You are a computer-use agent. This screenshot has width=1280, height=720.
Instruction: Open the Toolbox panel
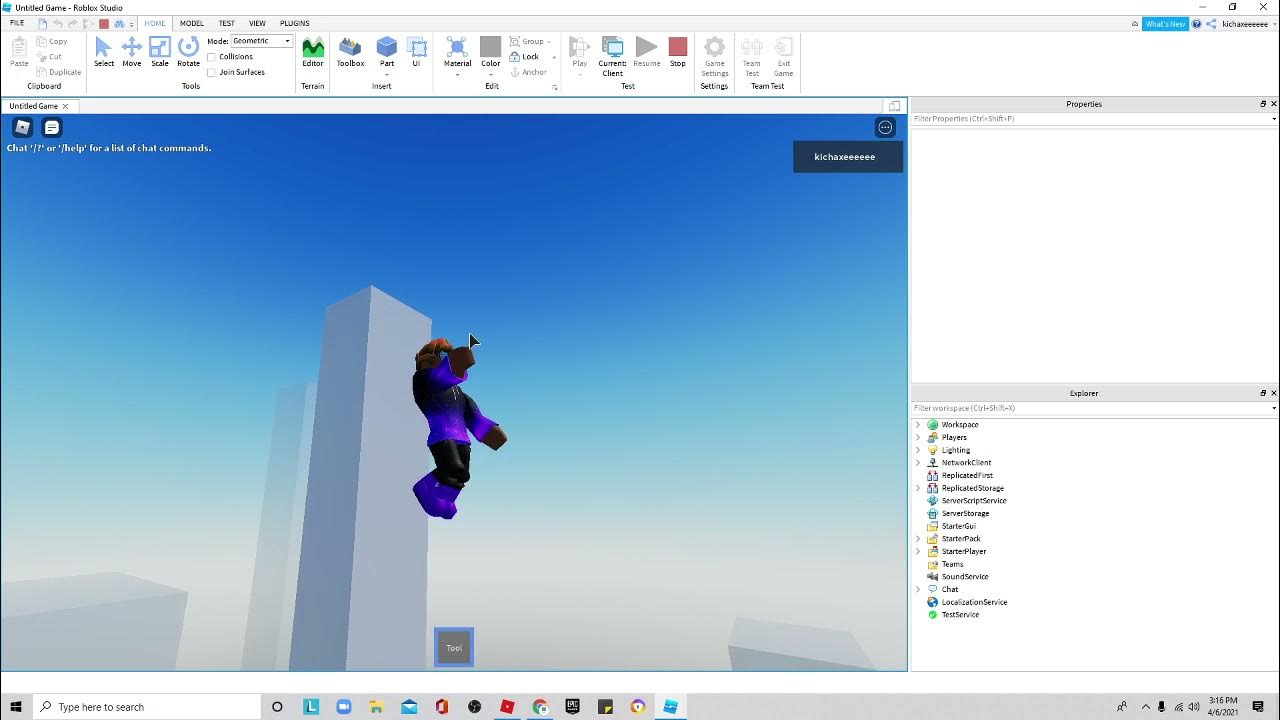point(350,52)
